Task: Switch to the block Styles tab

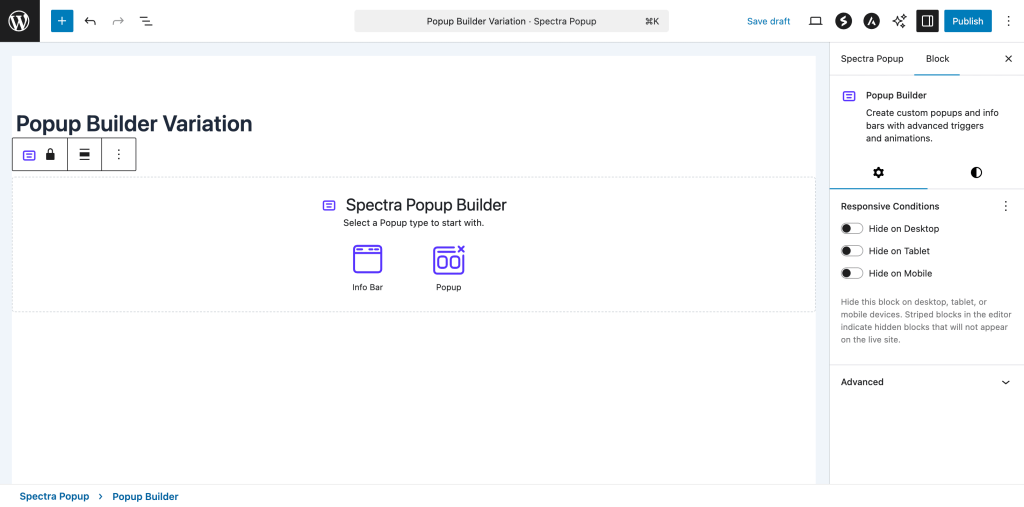Action: 976,173
